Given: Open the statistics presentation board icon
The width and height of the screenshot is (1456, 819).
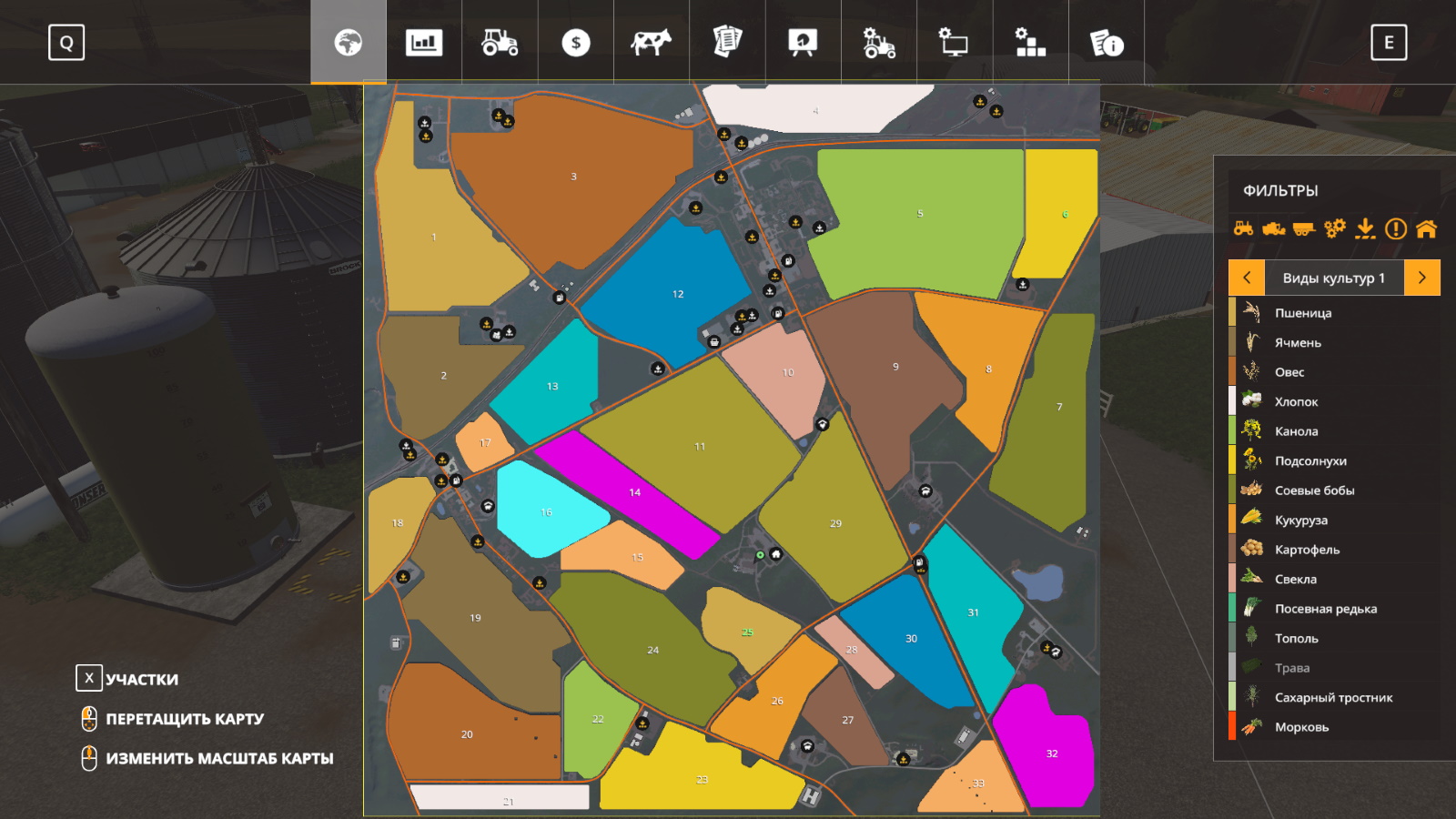Looking at the screenshot, I should click(803, 43).
